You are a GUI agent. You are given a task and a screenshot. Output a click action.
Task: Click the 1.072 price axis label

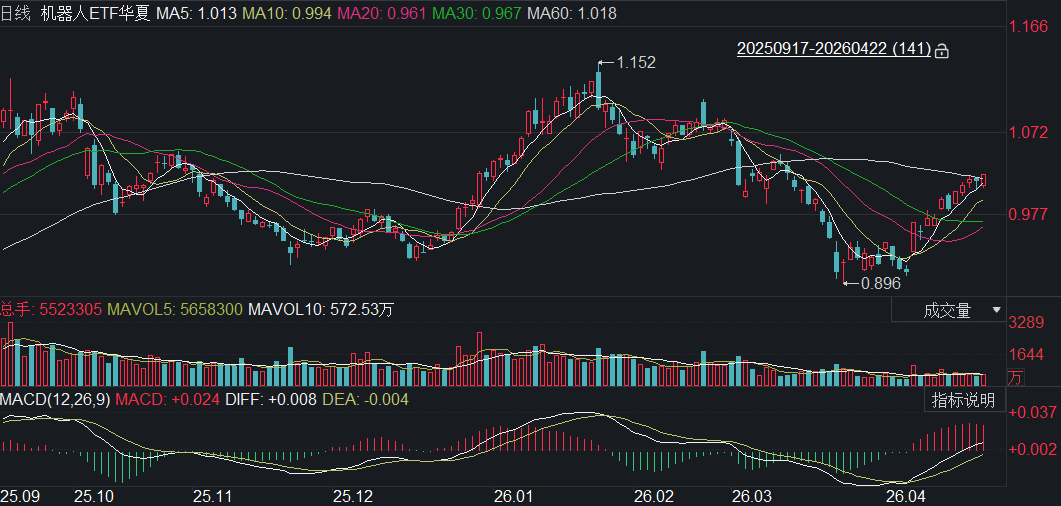pyautogui.click(x=1030, y=132)
